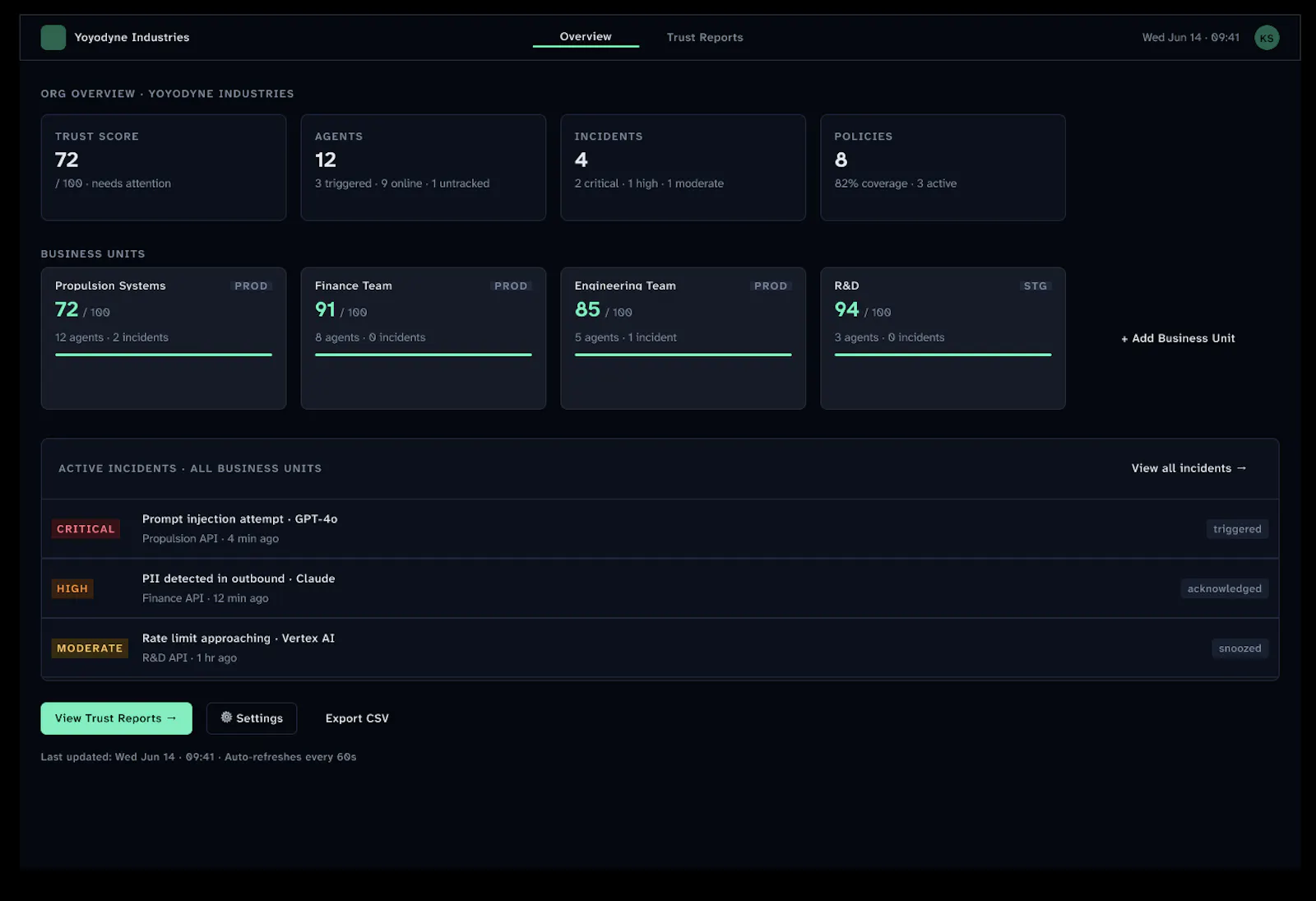1316x901 pixels.
Task: Select the Finance Team business unit
Action: [x=424, y=338]
